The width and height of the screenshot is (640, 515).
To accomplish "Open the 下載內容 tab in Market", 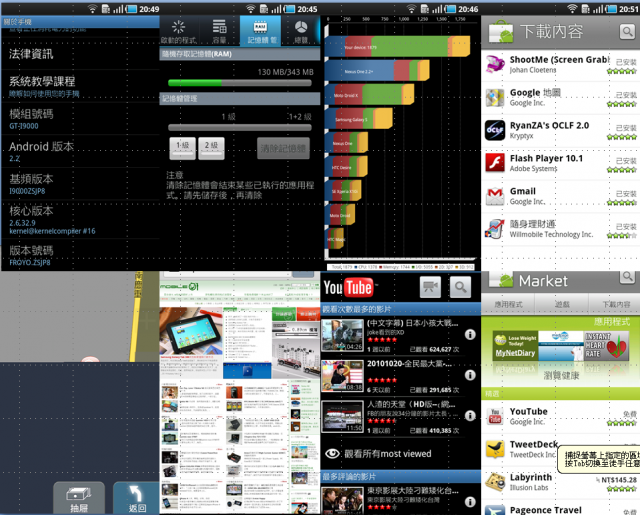I will point(616,304).
